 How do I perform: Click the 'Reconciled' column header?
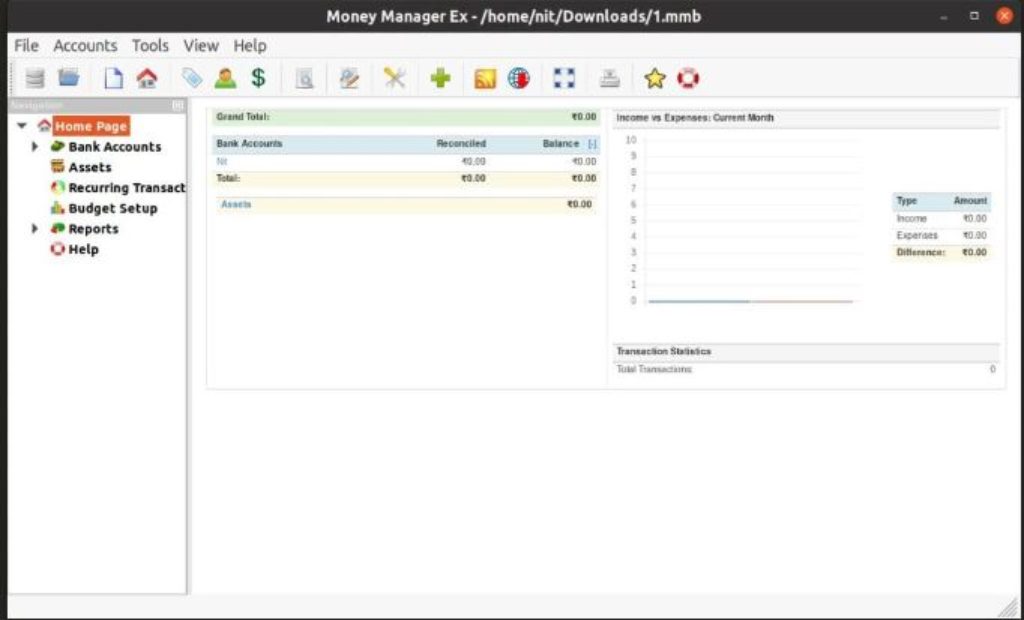(461, 144)
